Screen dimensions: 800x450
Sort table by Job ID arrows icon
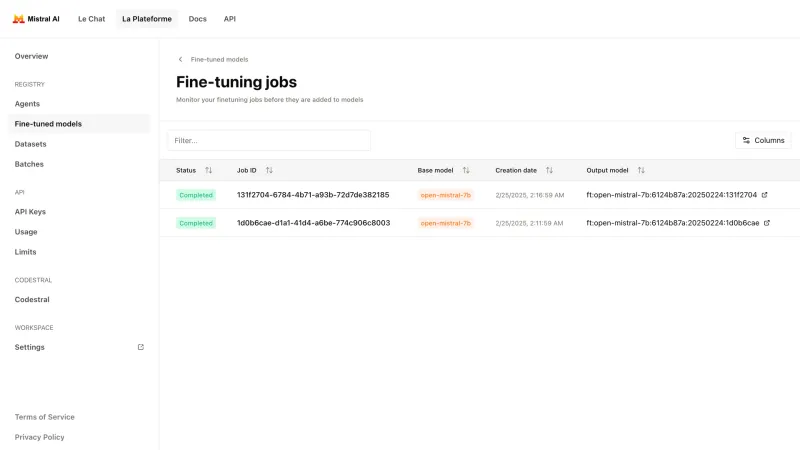pos(269,170)
